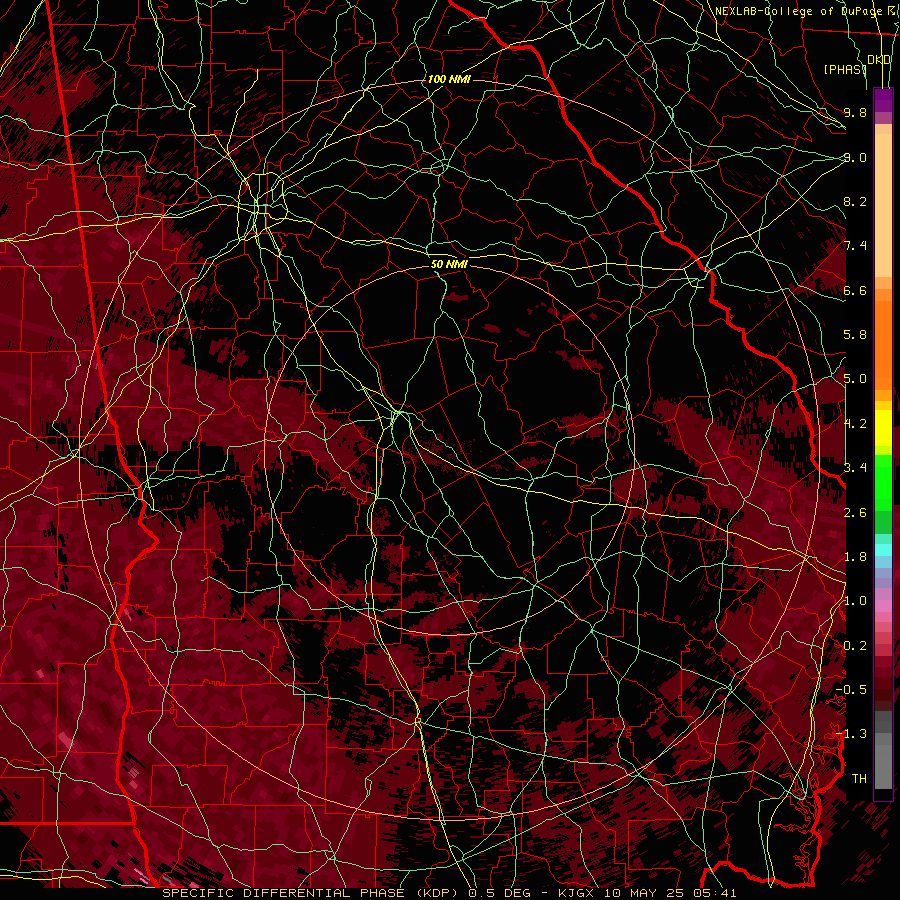
Task: Click the -0.5 scale value
Action: 851,690
